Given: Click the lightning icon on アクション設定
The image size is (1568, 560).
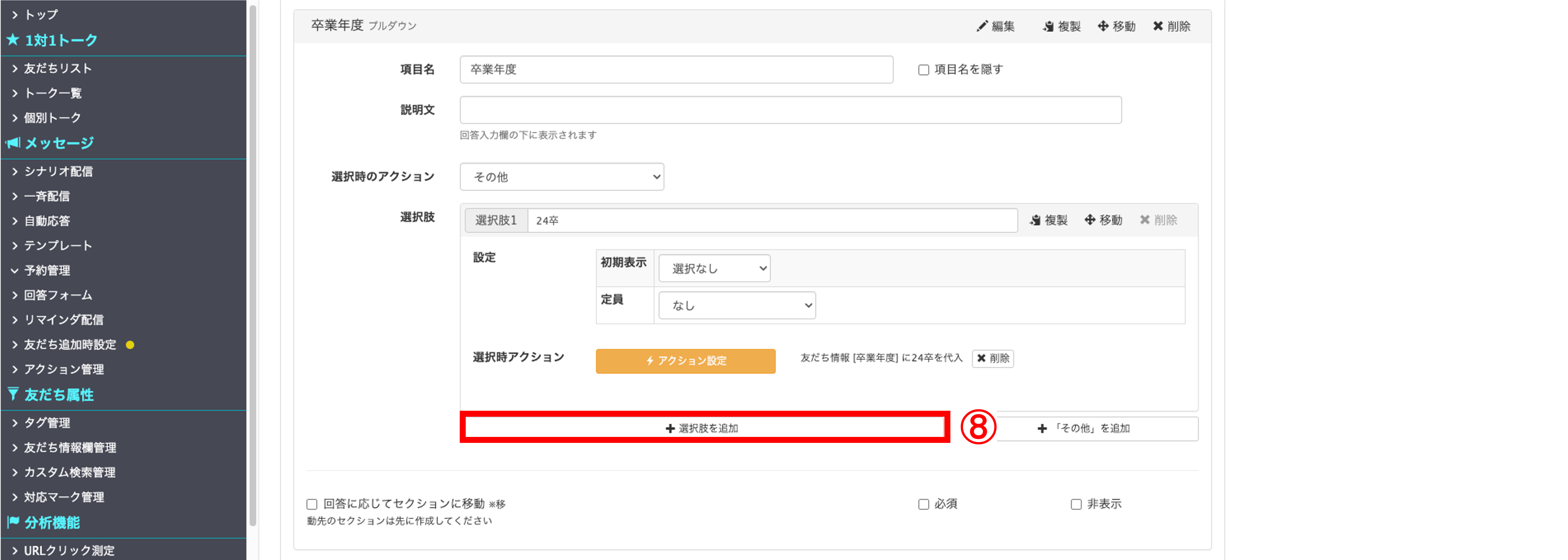Looking at the screenshot, I should tap(650, 360).
